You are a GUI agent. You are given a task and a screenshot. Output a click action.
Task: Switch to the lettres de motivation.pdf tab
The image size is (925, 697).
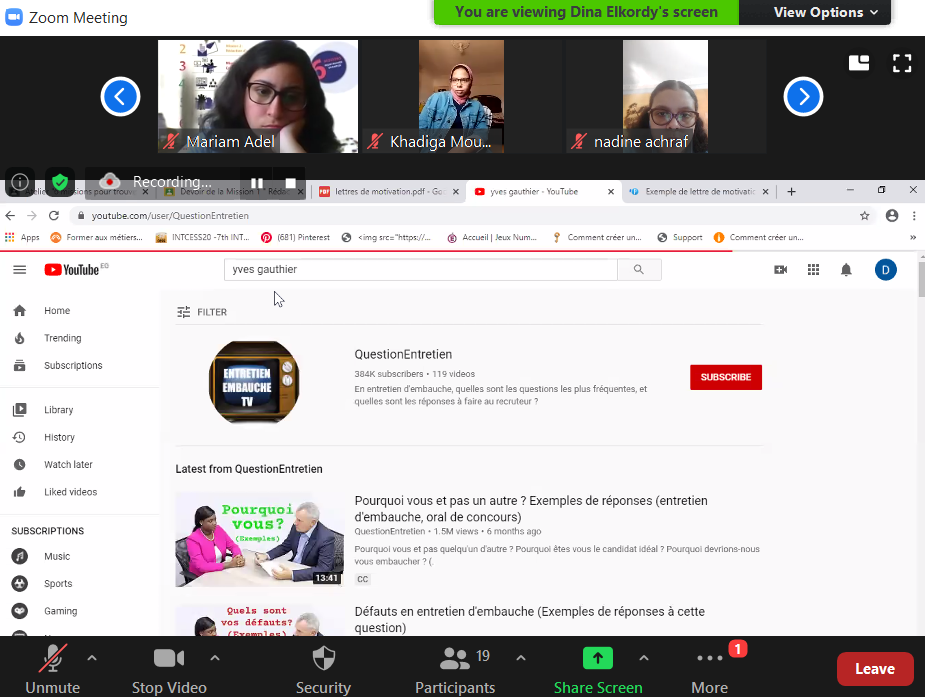385,191
